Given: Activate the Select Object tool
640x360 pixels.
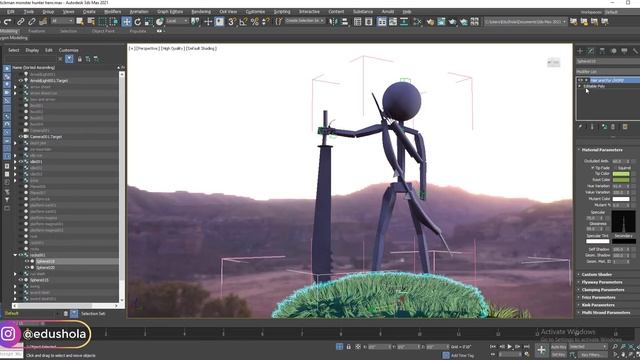Looking at the screenshot, I should (x=80, y=22).
